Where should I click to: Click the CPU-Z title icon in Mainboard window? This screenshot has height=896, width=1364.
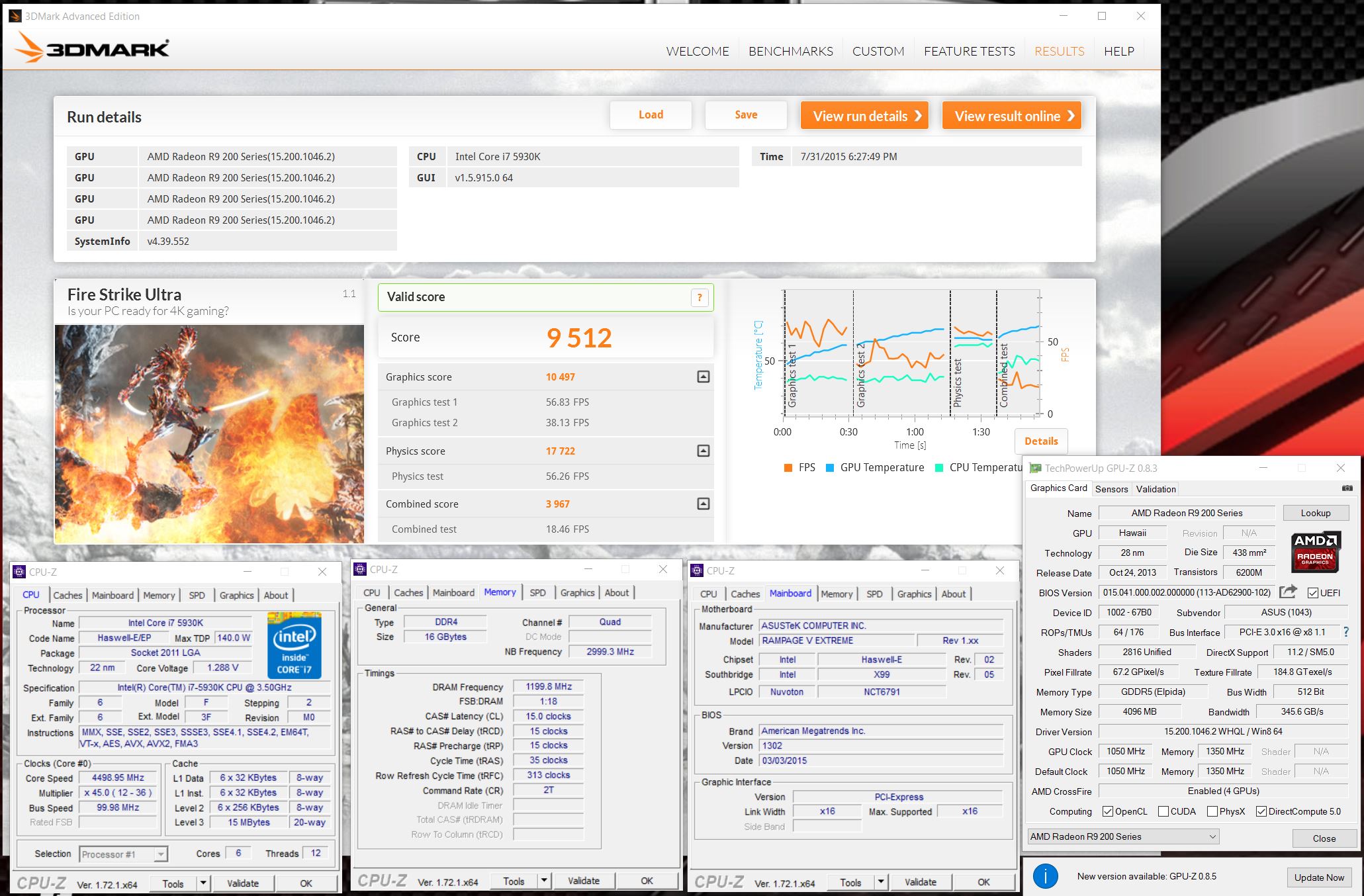(696, 570)
